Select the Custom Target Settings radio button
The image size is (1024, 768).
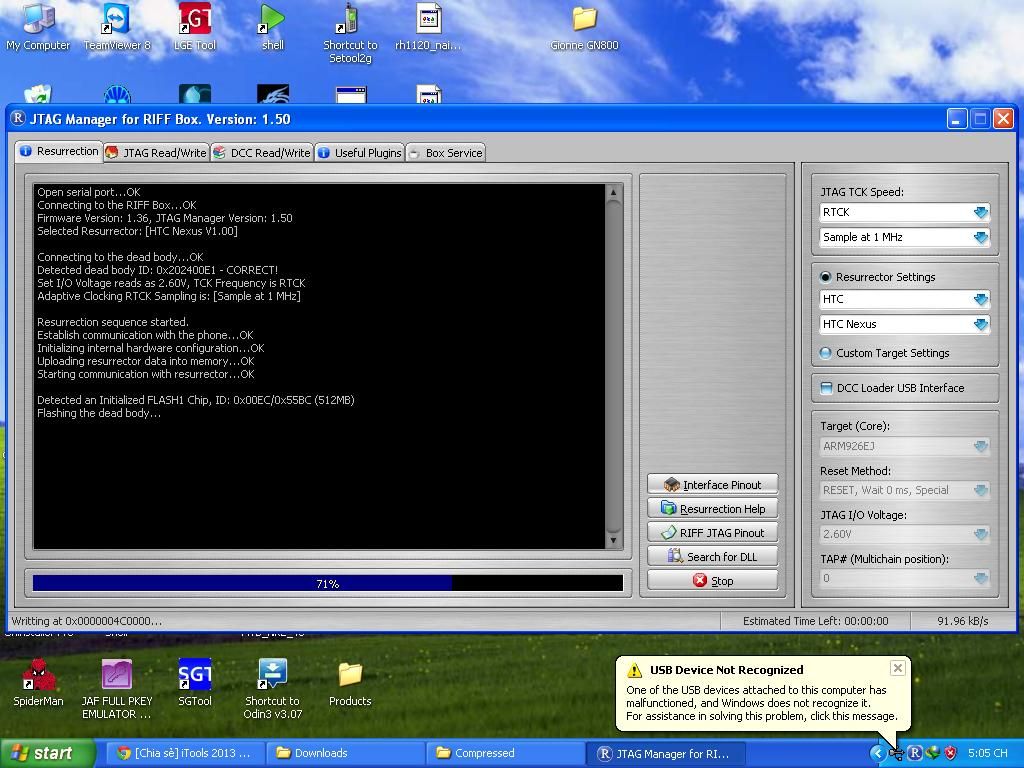[x=825, y=353]
